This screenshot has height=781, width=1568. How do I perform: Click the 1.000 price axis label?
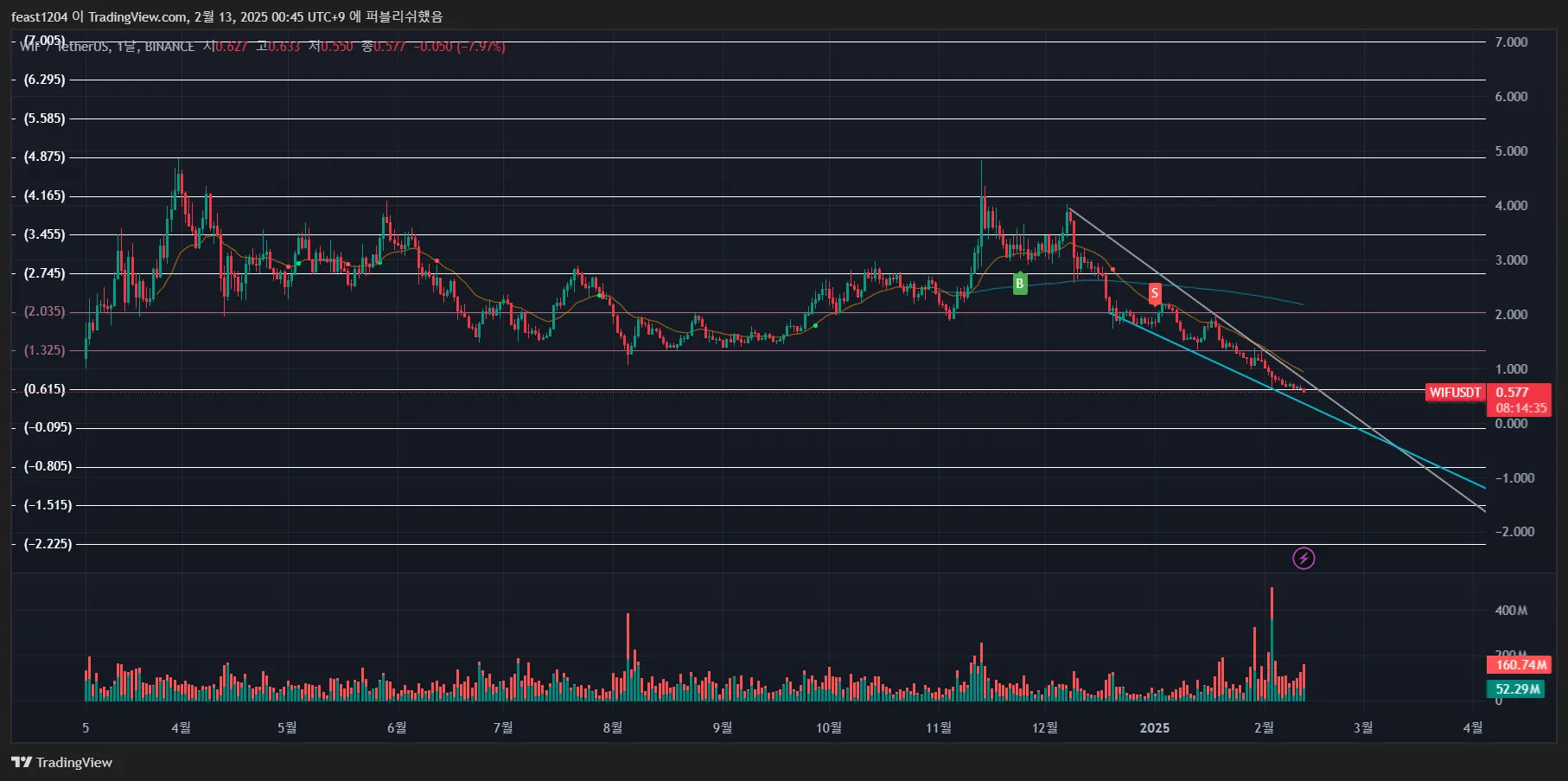pos(1511,369)
